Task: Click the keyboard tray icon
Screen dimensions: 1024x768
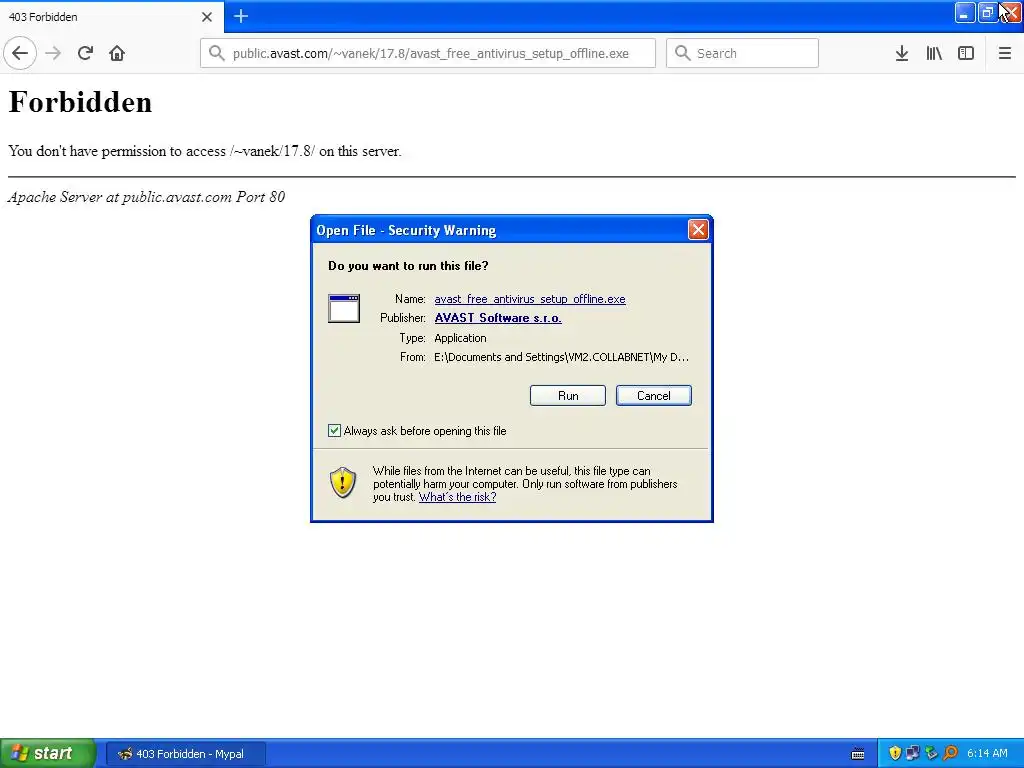Action: [858, 754]
